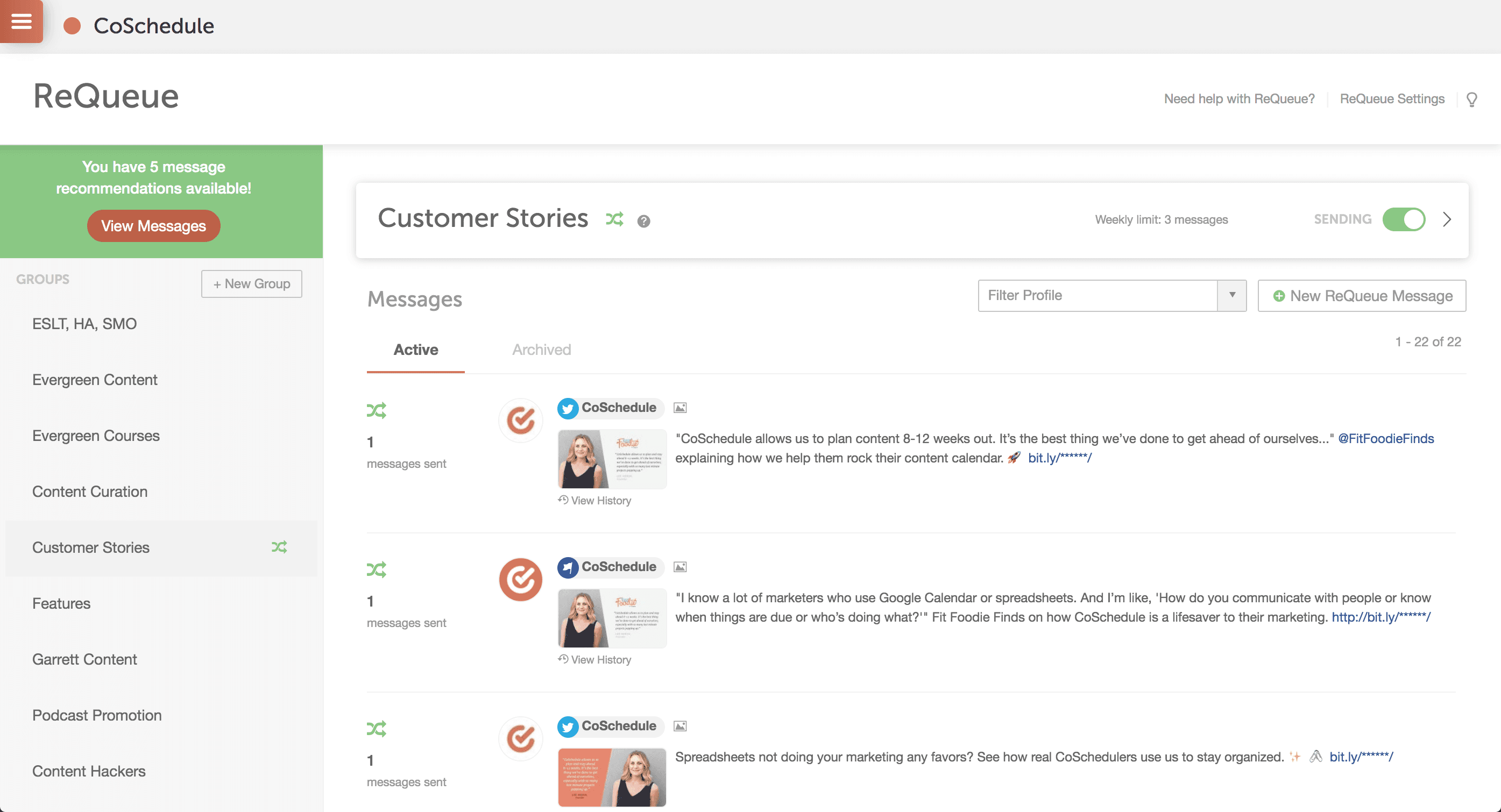This screenshot has height=812, width=1501.
Task: Open http://bit.ly link in Google Calendar message
Action: [1381, 617]
